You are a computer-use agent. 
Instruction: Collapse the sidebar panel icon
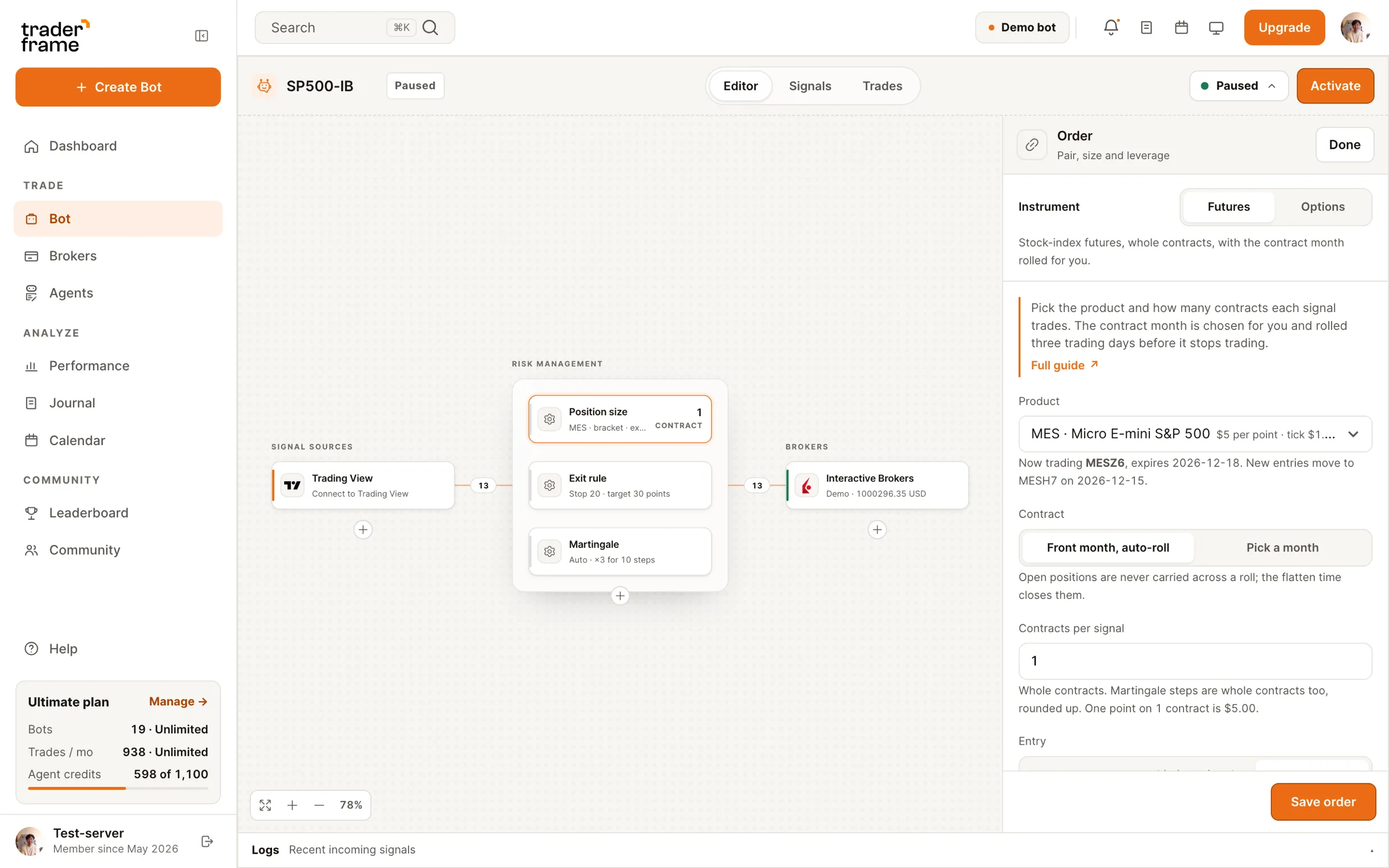[x=201, y=36]
